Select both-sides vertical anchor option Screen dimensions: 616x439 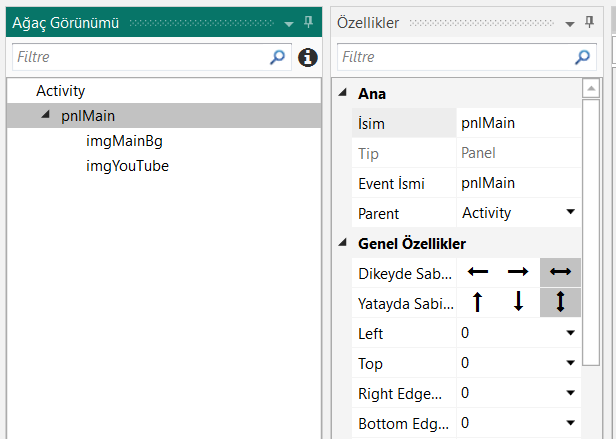click(560, 302)
